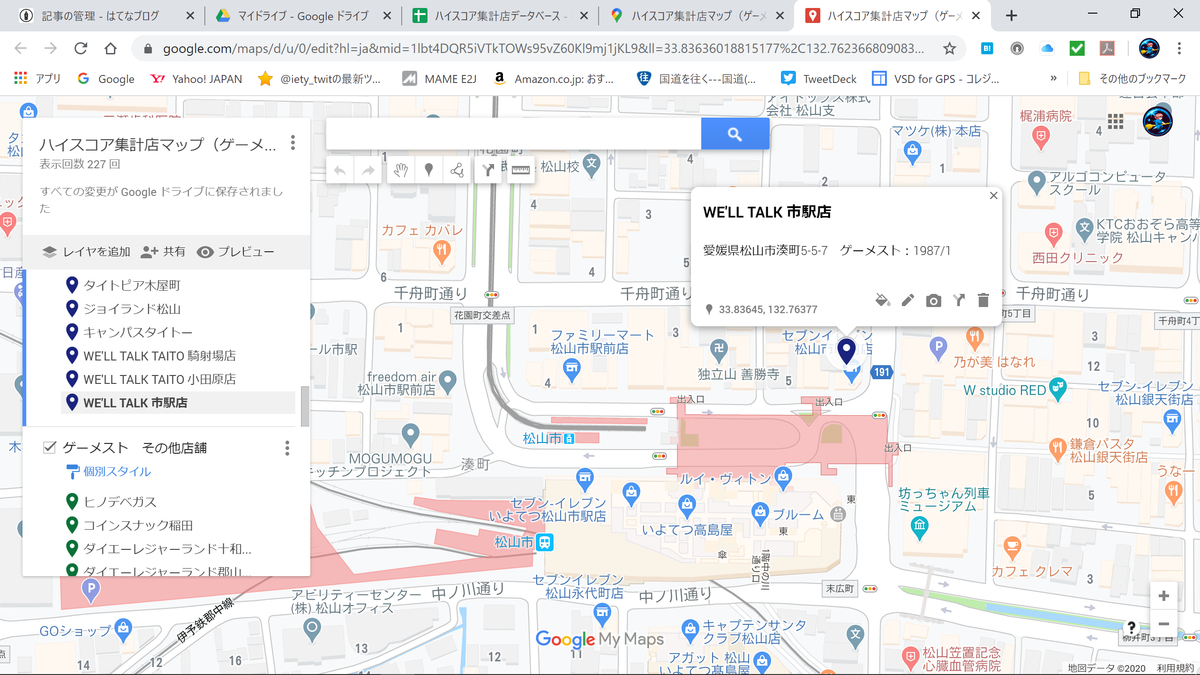
Task: Open 個別スタイル style link
Action: pos(108,472)
